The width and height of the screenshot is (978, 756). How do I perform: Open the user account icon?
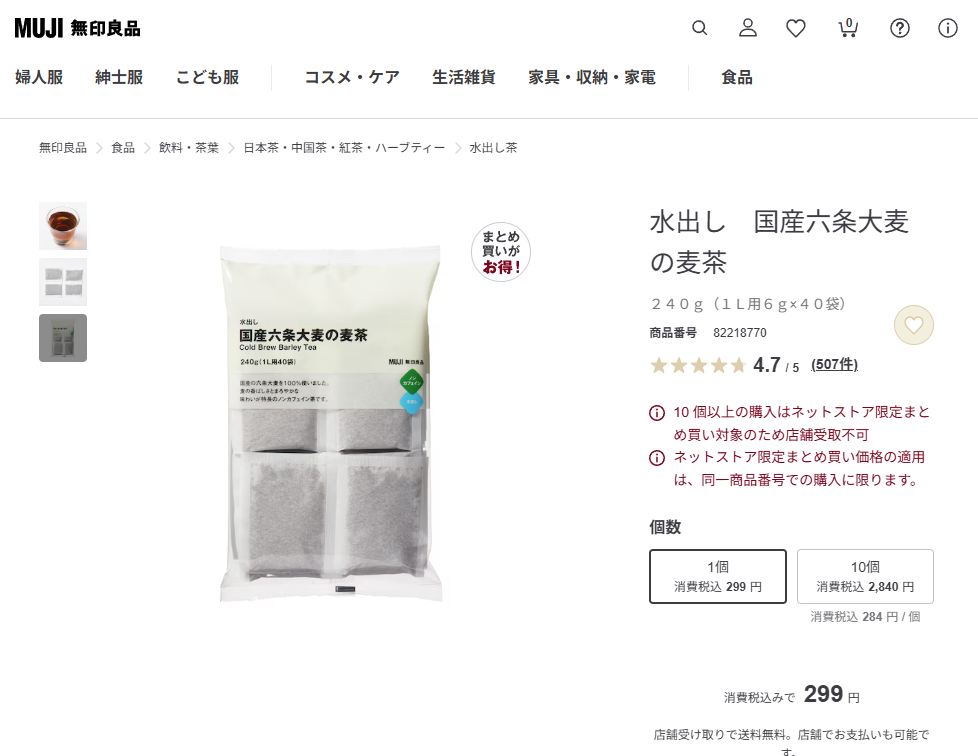point(748,28)
